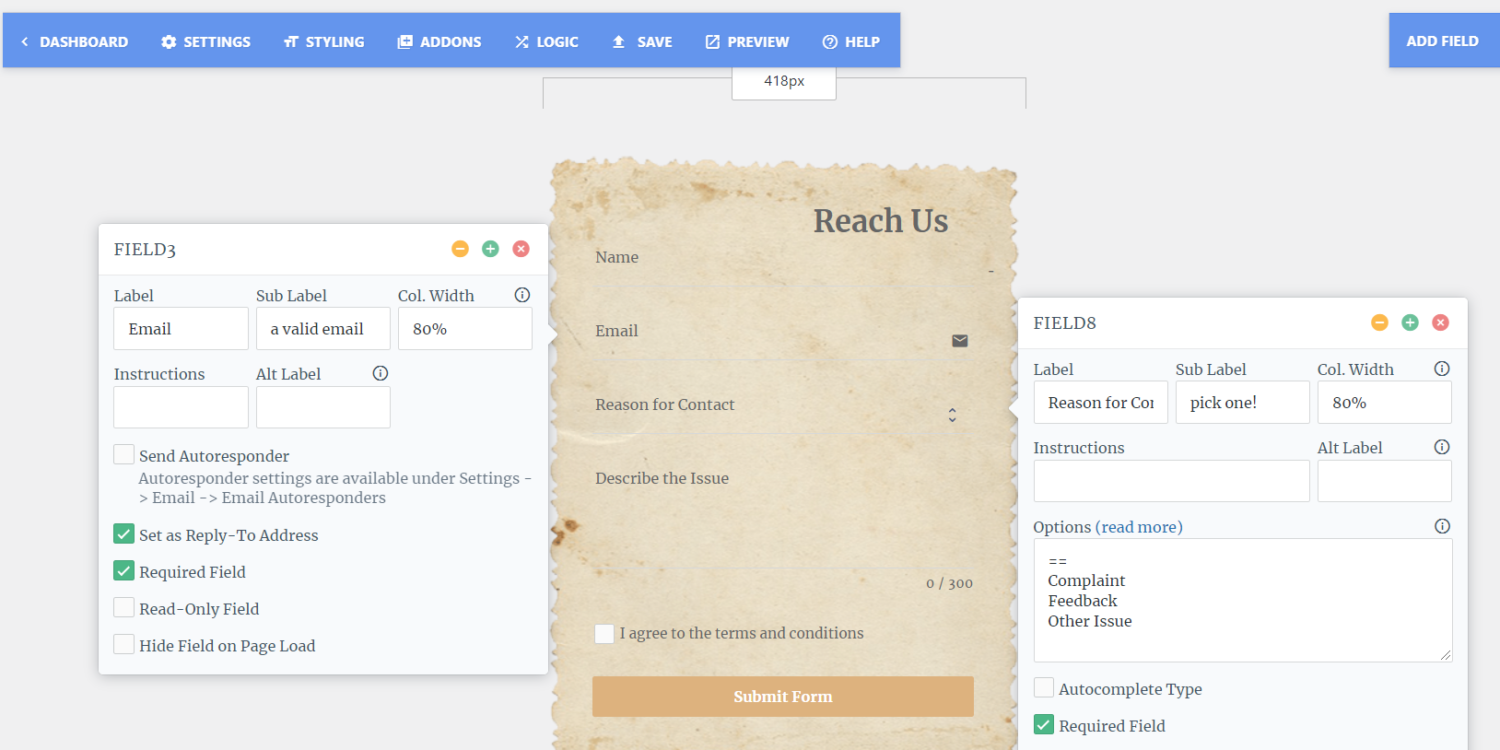The height and width of the screenshot is (750, 1500).
Task: Click envelope icon in the Email form field
Action: [960, 341]
